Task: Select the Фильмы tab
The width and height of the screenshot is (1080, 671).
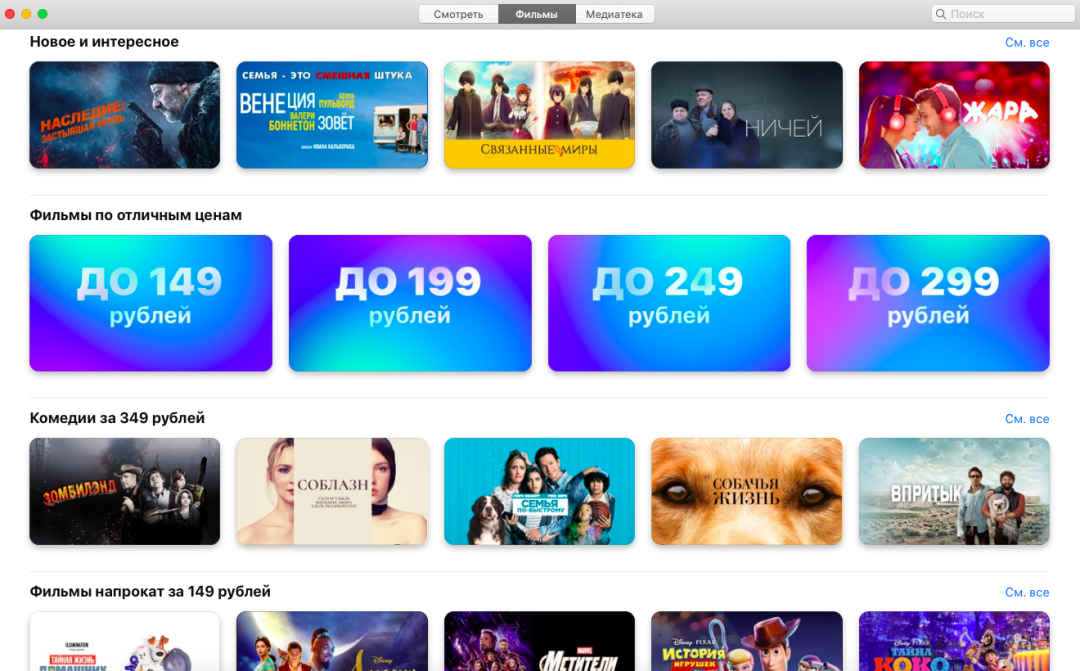Action: coord(537,14)
